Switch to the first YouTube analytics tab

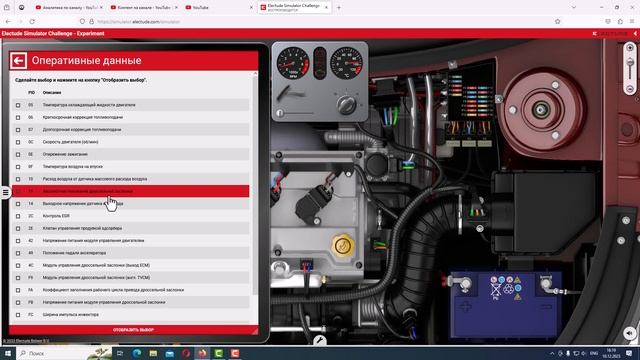(69, 7)
